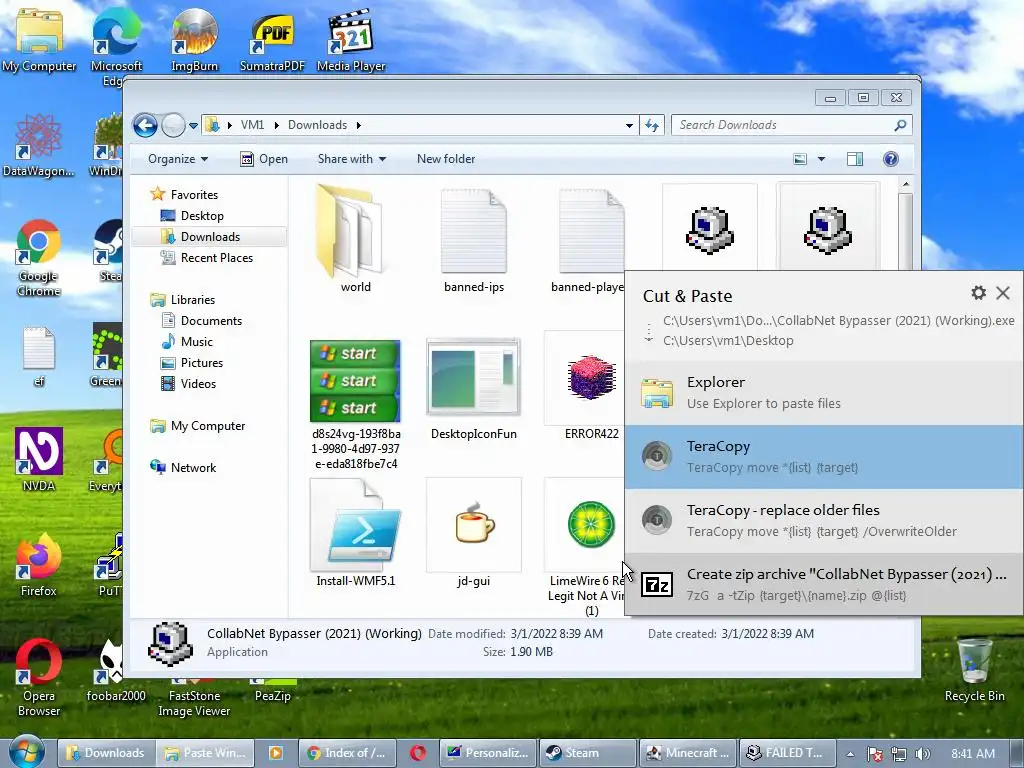Viewport: 1024px width, 768px height.
Task: Open ImgBurn desktop shortcut
Action: (x=194, y=40)
